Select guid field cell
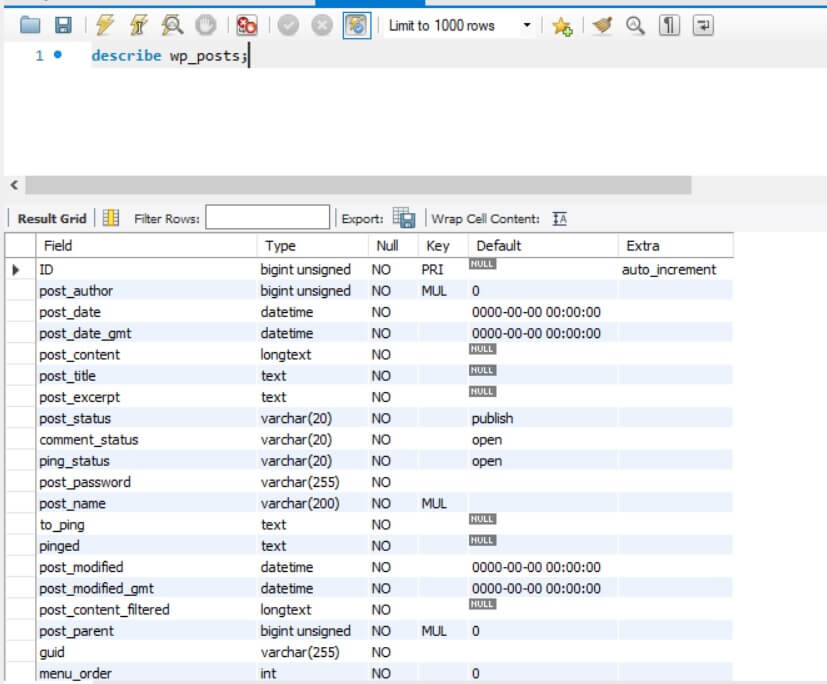The image size is (827, 684). tap(147, 652)
